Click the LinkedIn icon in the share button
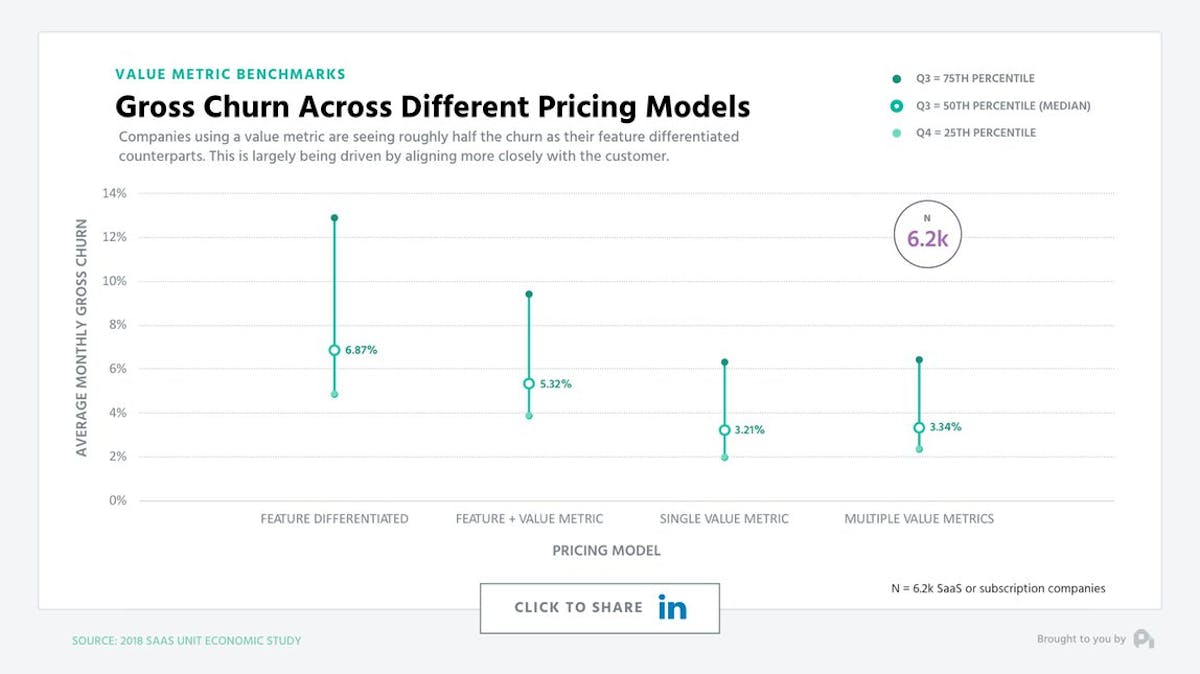 click(672, 607)
